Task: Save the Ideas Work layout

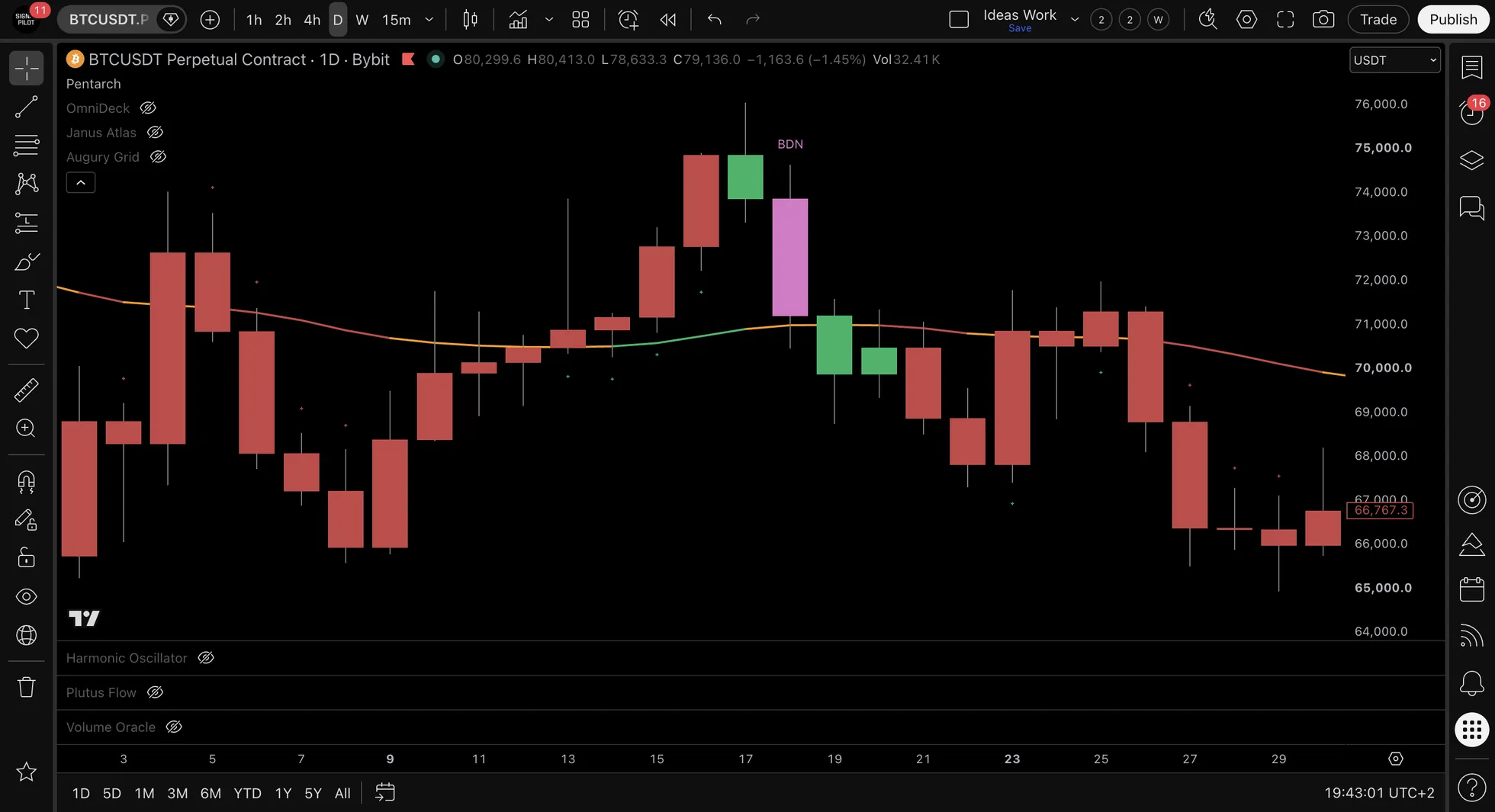Action: tap(1019, 28)
